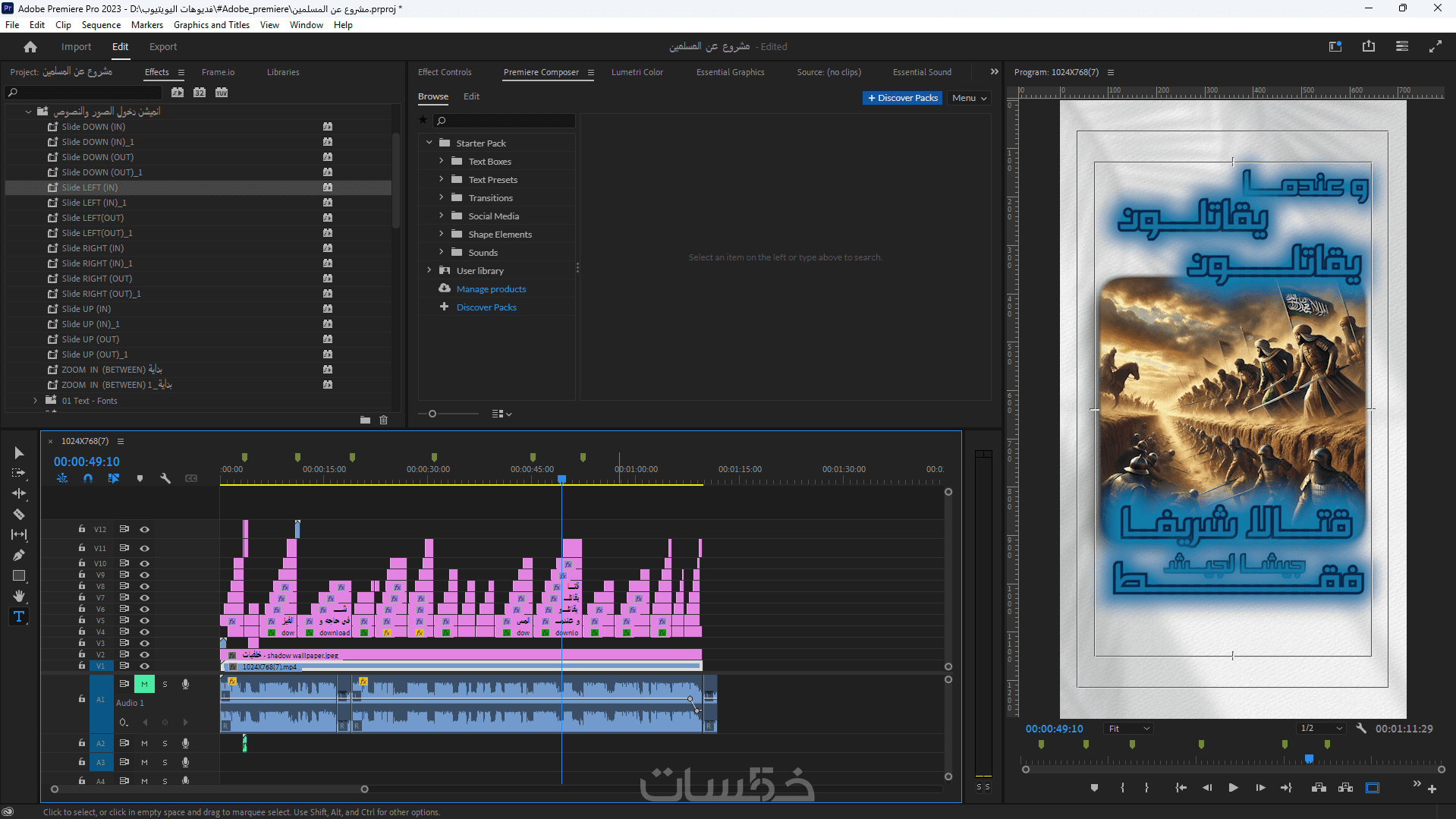
Task: Select the Type tool
Action: point(19,617)
